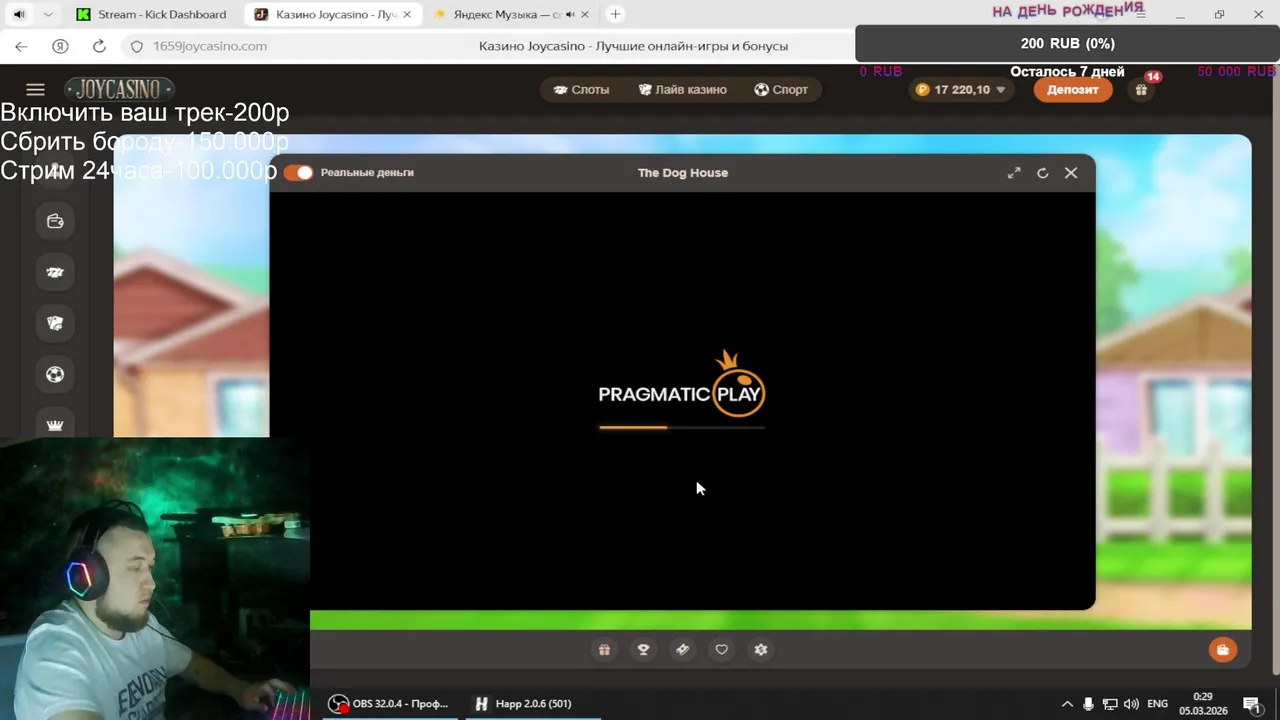
Task: Click the Joycasino logo
Action: (119, 89)
